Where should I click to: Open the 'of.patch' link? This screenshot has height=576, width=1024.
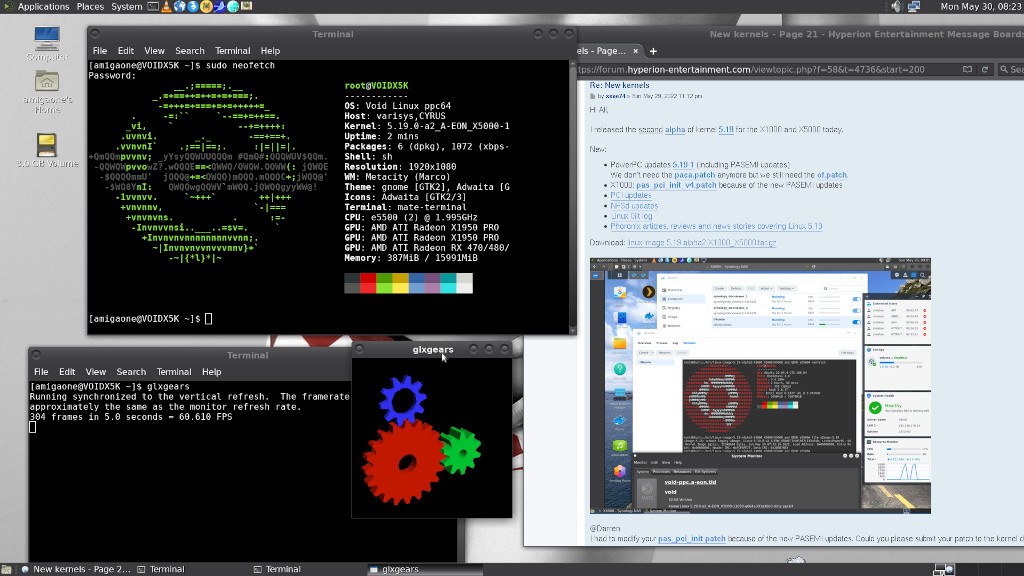pyautogui.click(x=831, y=175)
